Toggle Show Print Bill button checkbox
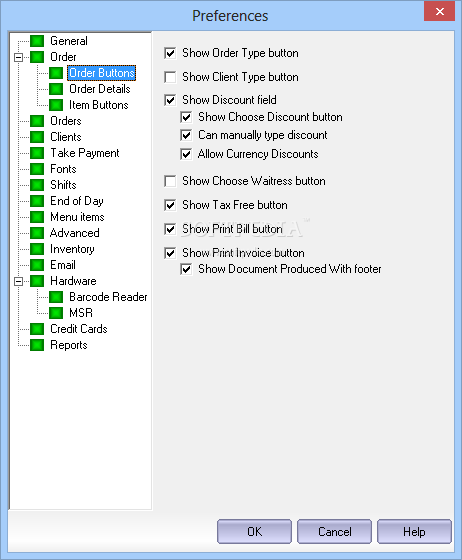The height and width of the screenshot is (560, 462). [x=170, y=229]
